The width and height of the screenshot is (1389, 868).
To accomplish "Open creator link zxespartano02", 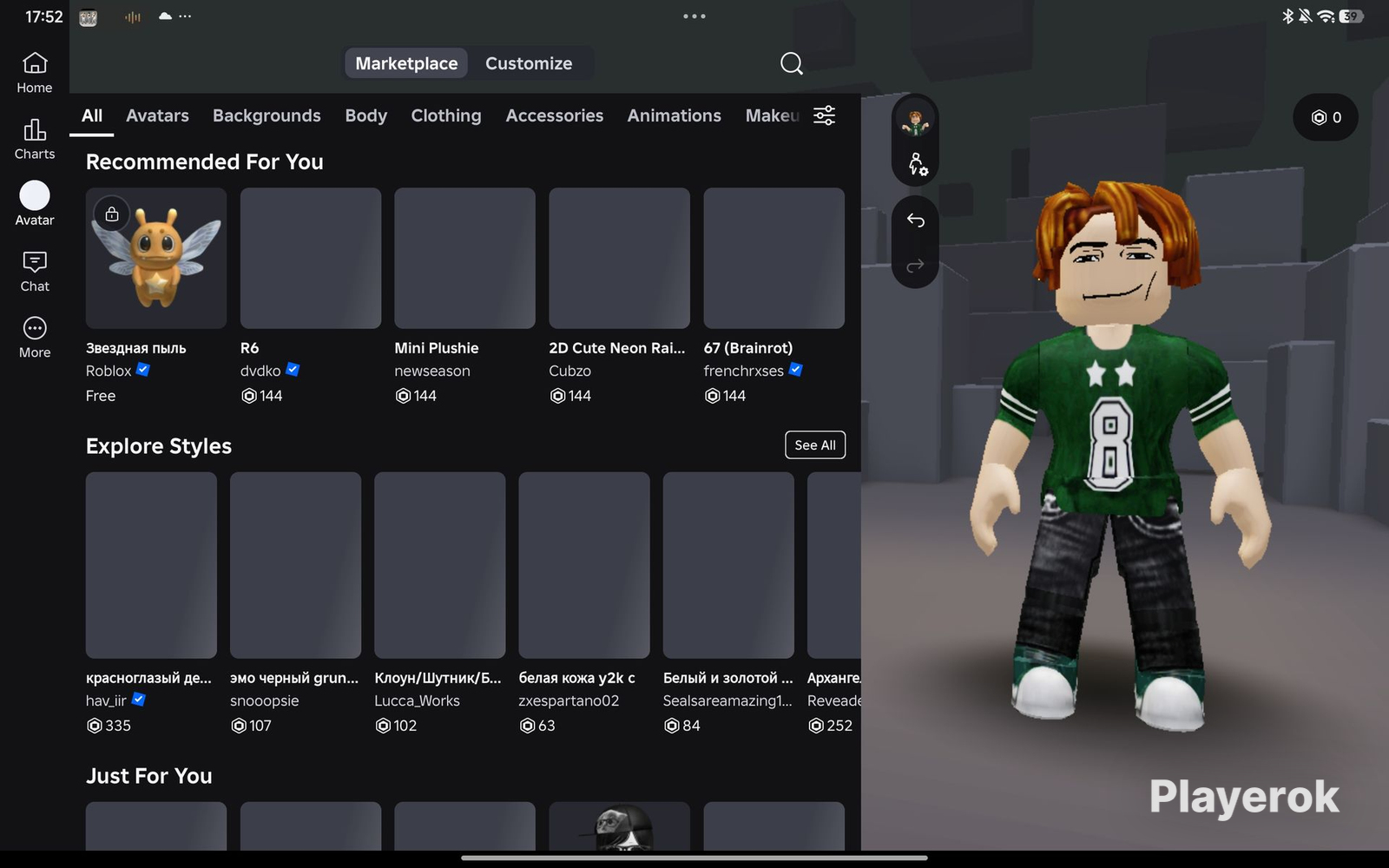I will pos(569,700).
